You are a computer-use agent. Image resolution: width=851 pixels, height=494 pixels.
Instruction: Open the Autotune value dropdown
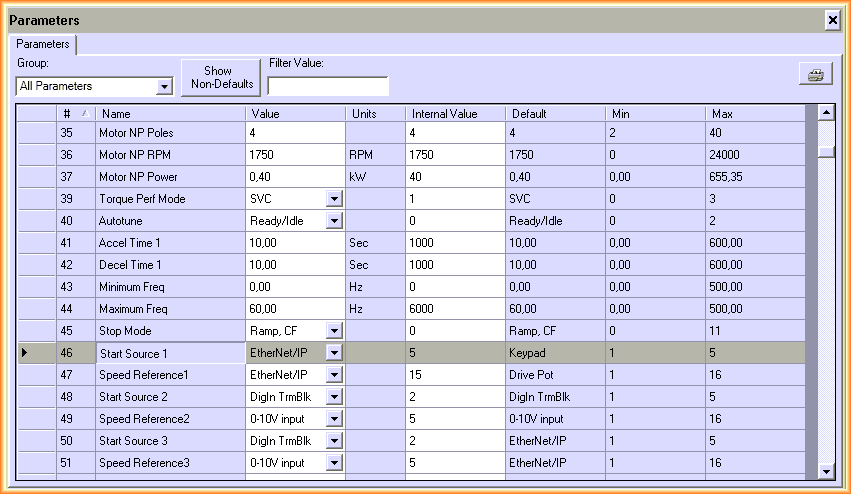pos(334,220)
